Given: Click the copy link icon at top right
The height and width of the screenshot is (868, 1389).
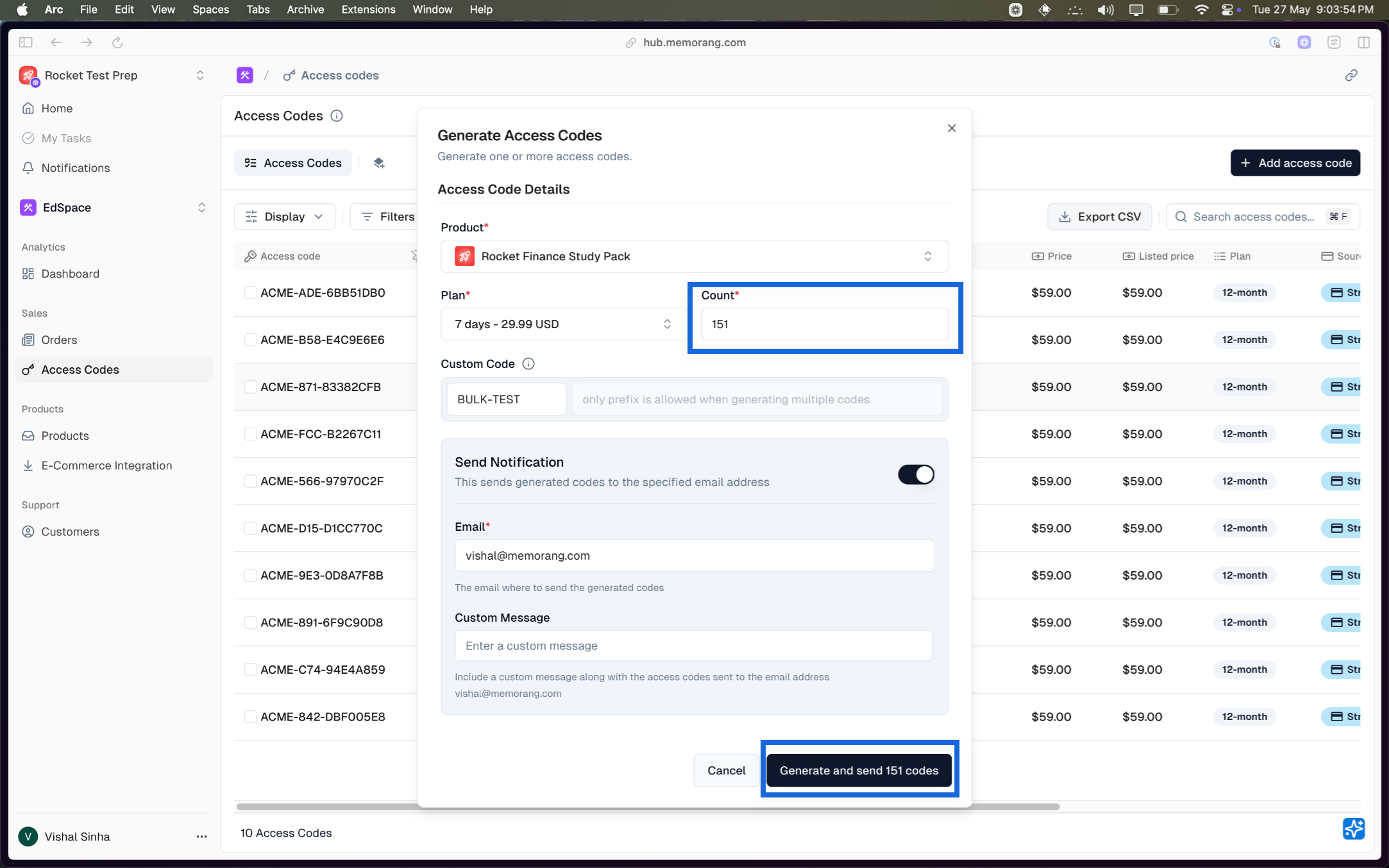Looking at the screenshot, I should [x=1351, y=76].
